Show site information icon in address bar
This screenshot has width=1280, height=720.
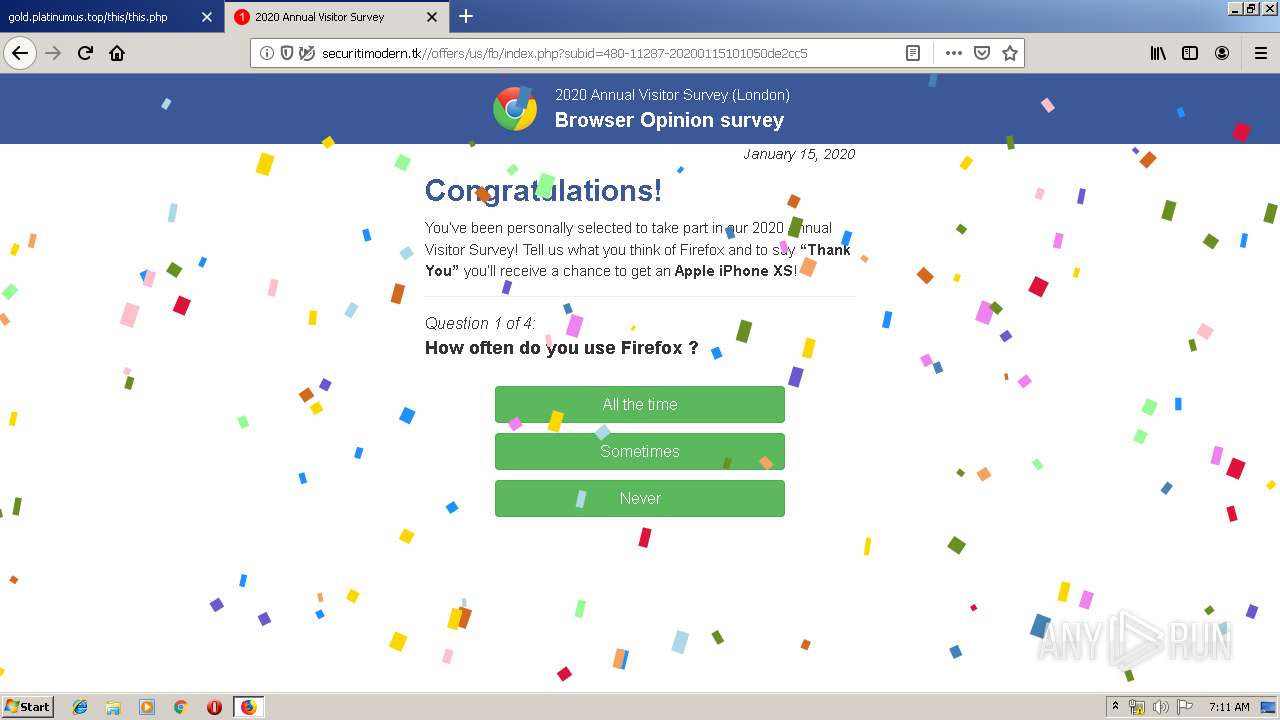267,53
